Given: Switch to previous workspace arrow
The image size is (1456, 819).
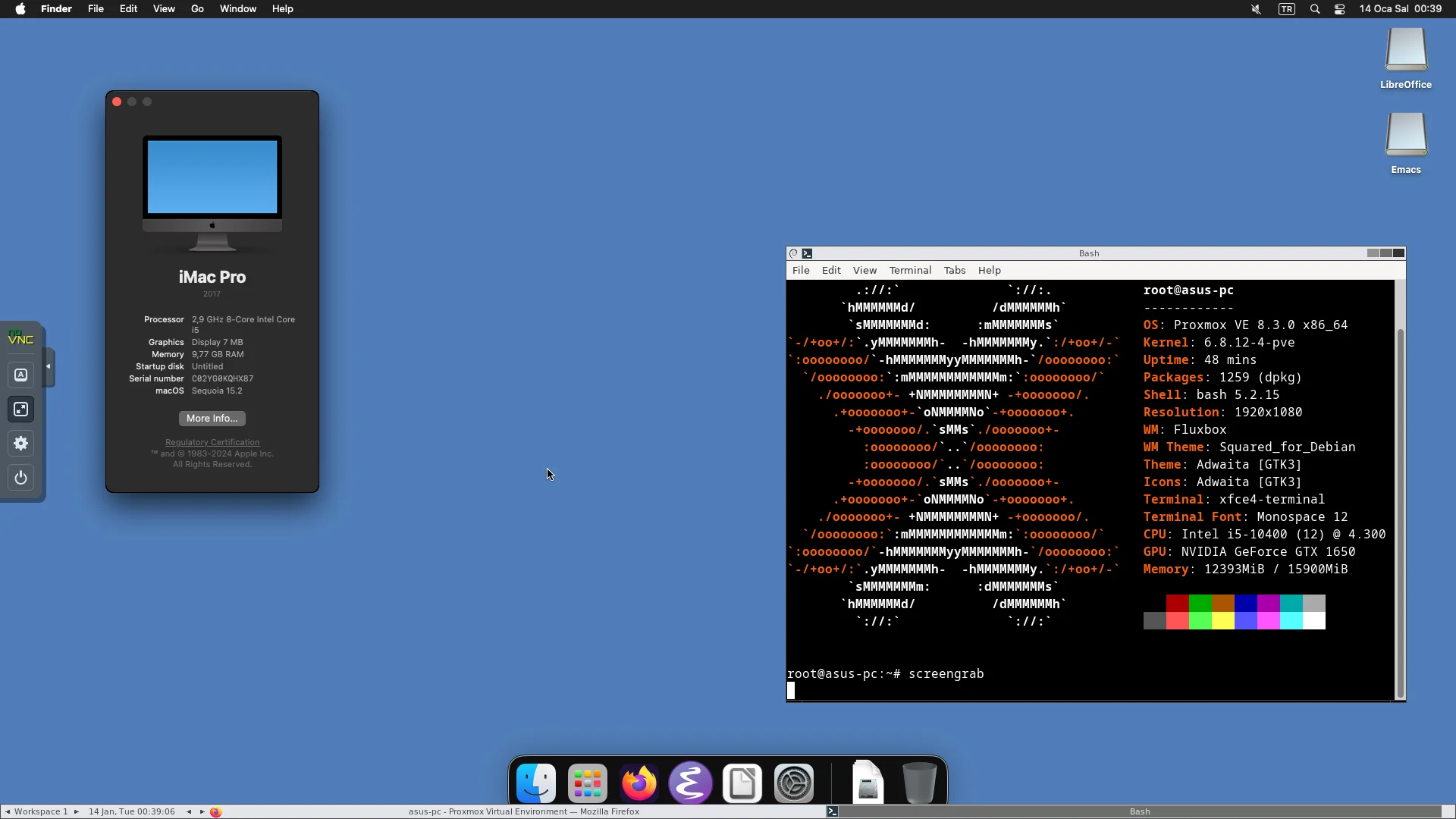Looking at the screenshot, I should 8,811.
